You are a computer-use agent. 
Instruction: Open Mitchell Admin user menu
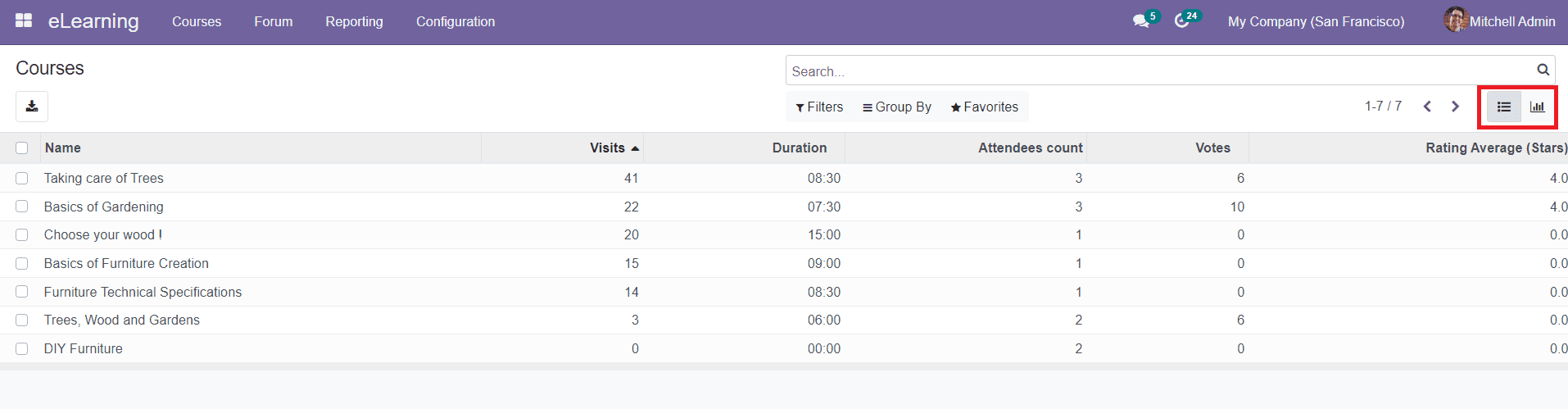(x=1499, y=21)
